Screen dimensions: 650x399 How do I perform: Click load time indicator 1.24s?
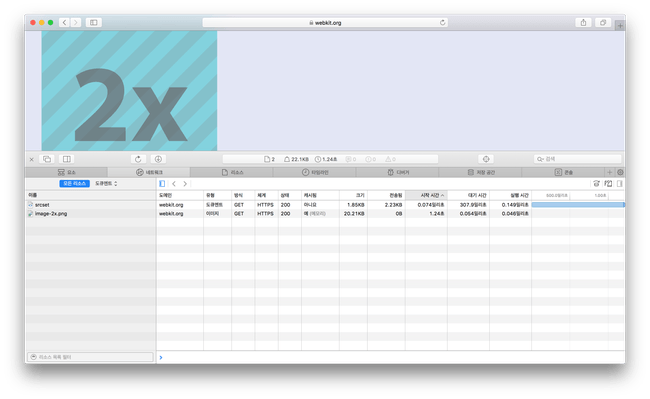(x=326, y=159)
